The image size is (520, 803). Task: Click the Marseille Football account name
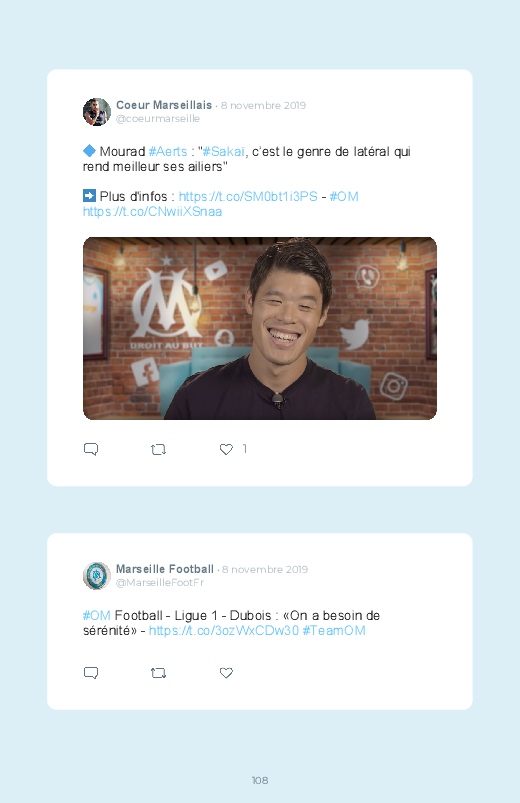click(x=164, y=569)
